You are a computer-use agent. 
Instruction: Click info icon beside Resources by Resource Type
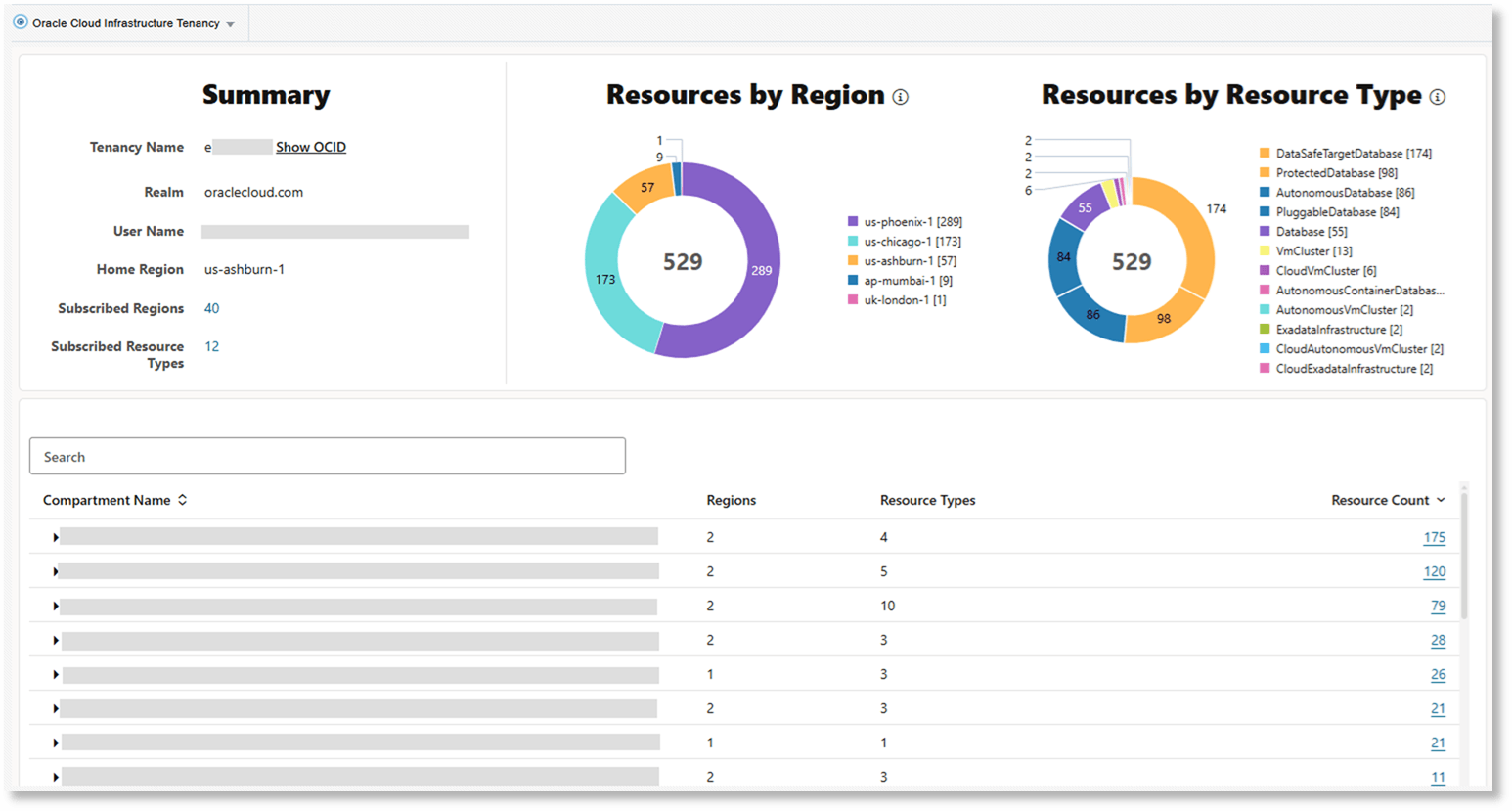[1438, 97]
